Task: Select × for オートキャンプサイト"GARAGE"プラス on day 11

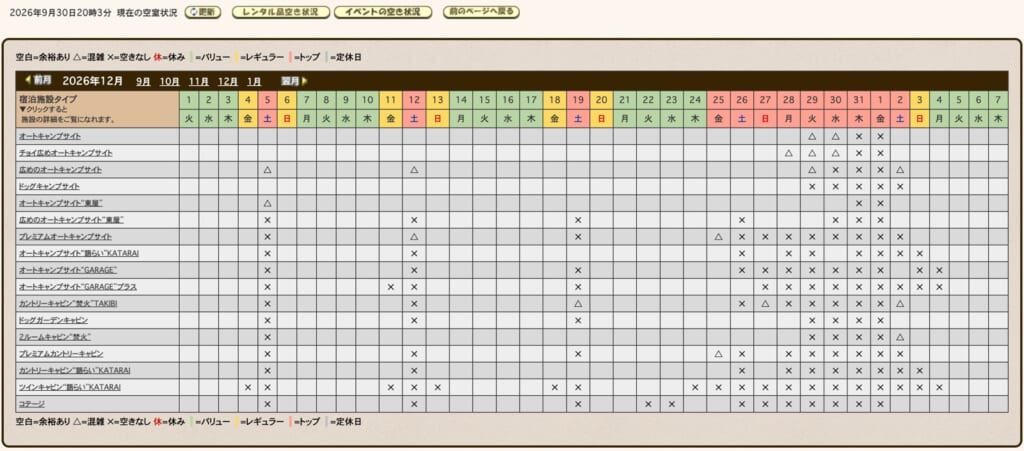Action: [391, 287]
